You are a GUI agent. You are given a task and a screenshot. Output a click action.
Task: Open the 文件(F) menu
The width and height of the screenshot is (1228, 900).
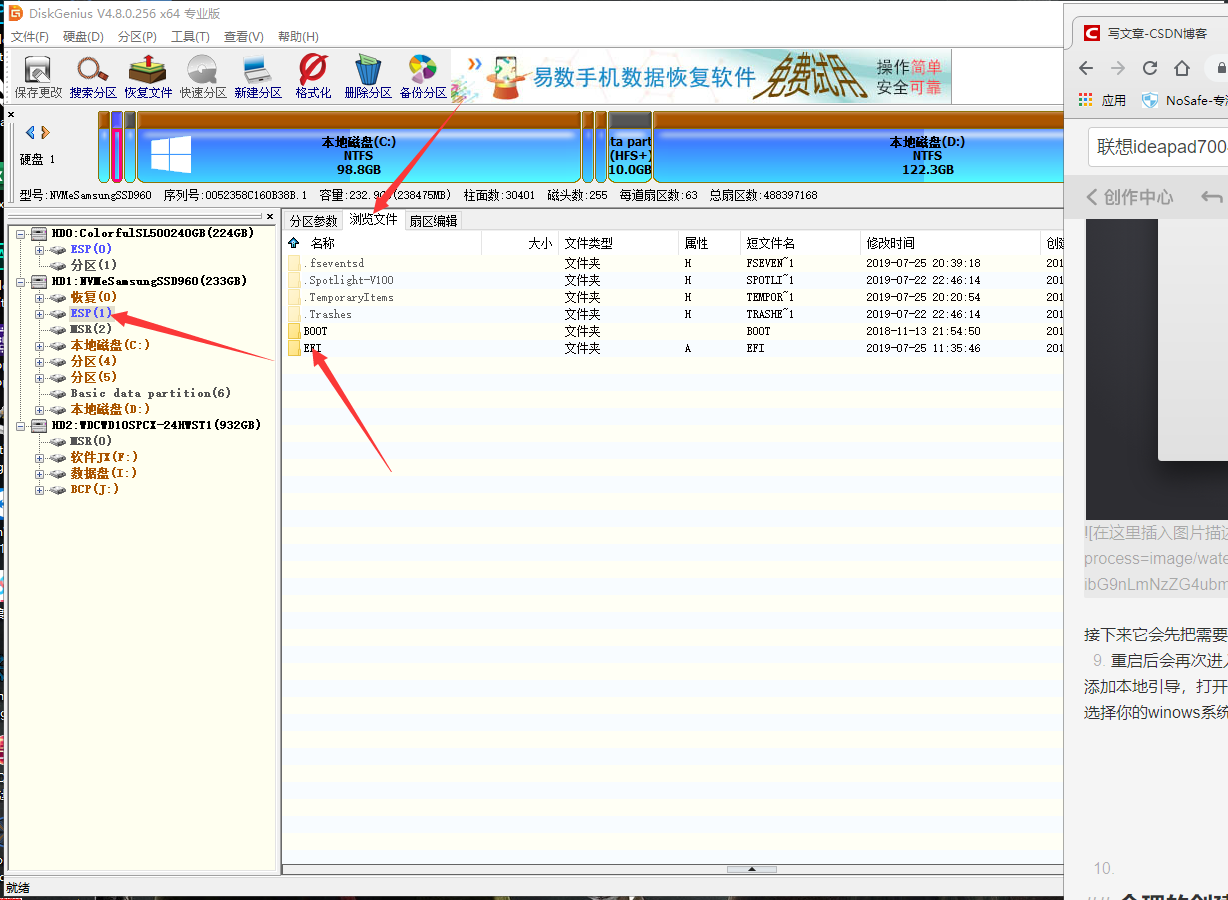coord(30,37)
